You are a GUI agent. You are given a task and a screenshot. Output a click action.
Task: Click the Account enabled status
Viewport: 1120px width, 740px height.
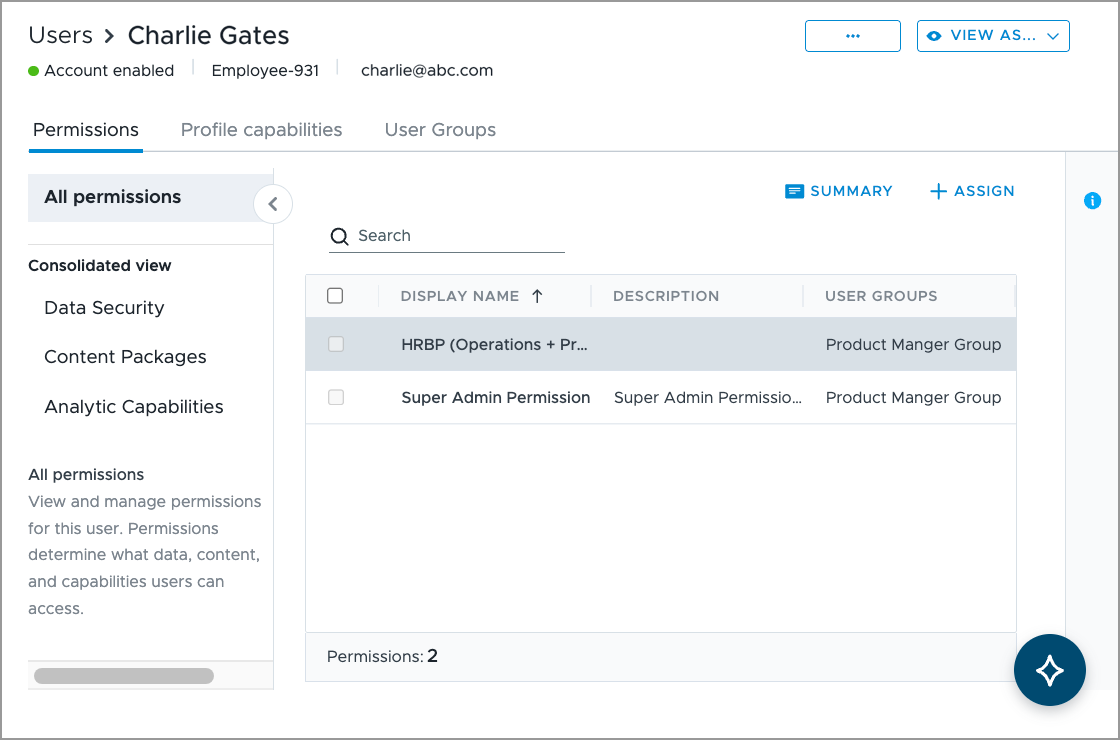pos(101,71)
